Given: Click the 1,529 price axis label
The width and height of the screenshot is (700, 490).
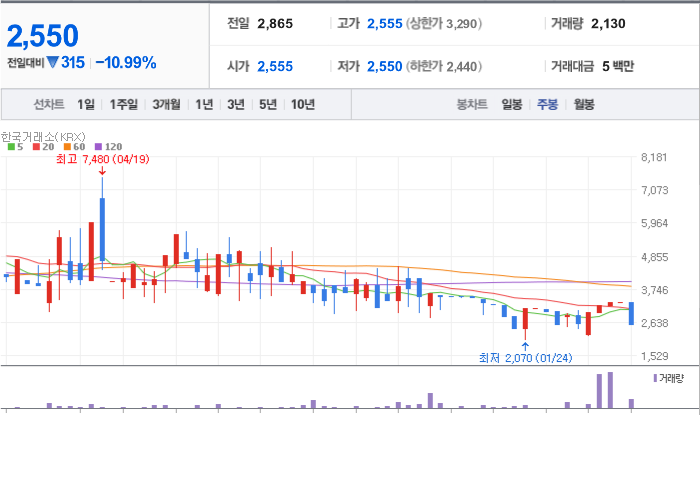Looking at the screenshot, I should (654, 356).
